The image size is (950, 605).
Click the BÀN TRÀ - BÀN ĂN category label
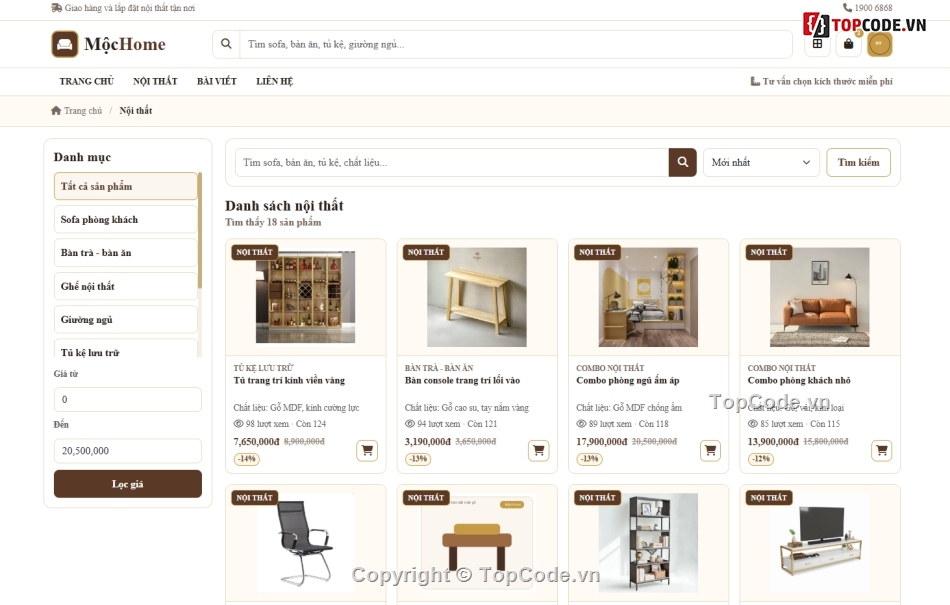pos(439,368)
